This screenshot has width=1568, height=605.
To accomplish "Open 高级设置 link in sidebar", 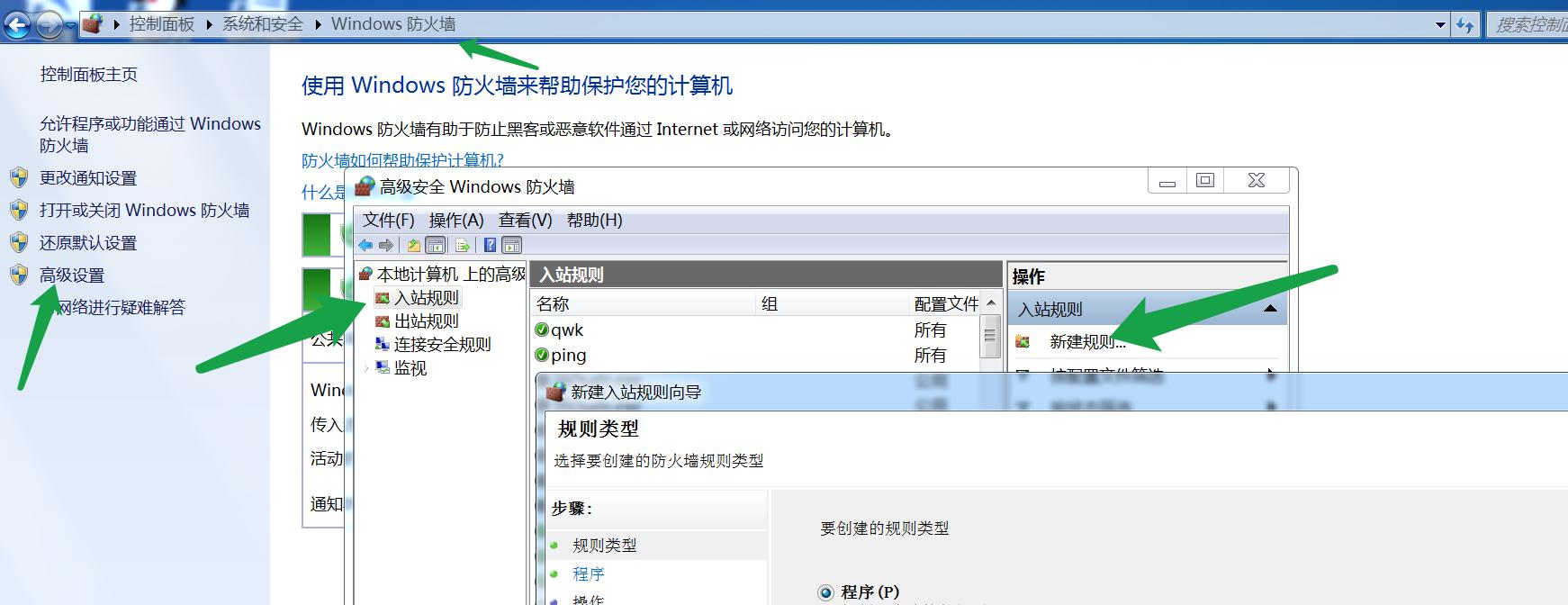I will [72, 275].
